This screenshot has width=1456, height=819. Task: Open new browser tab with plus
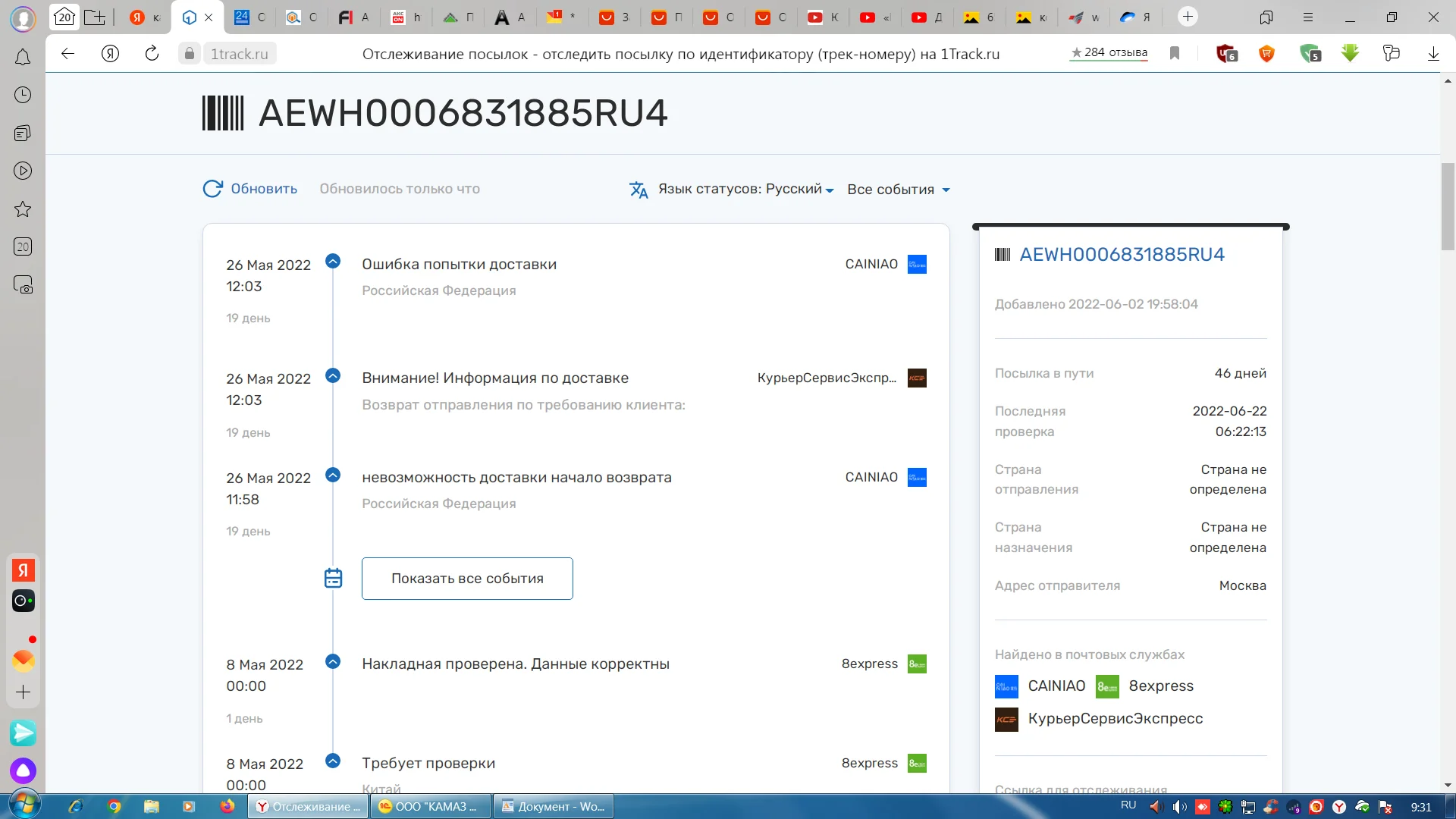pos(1188,17)
